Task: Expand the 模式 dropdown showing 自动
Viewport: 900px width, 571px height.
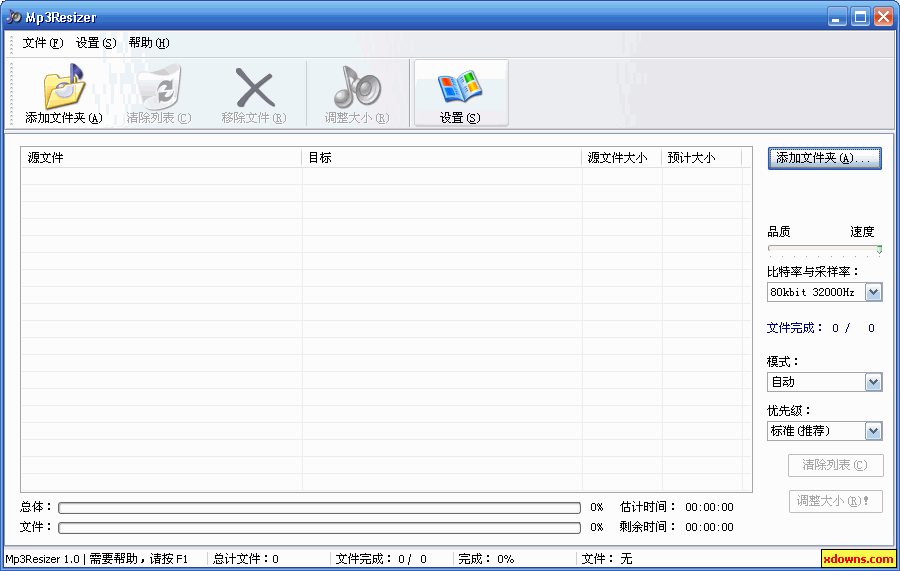Action: [x=873, y=382]
